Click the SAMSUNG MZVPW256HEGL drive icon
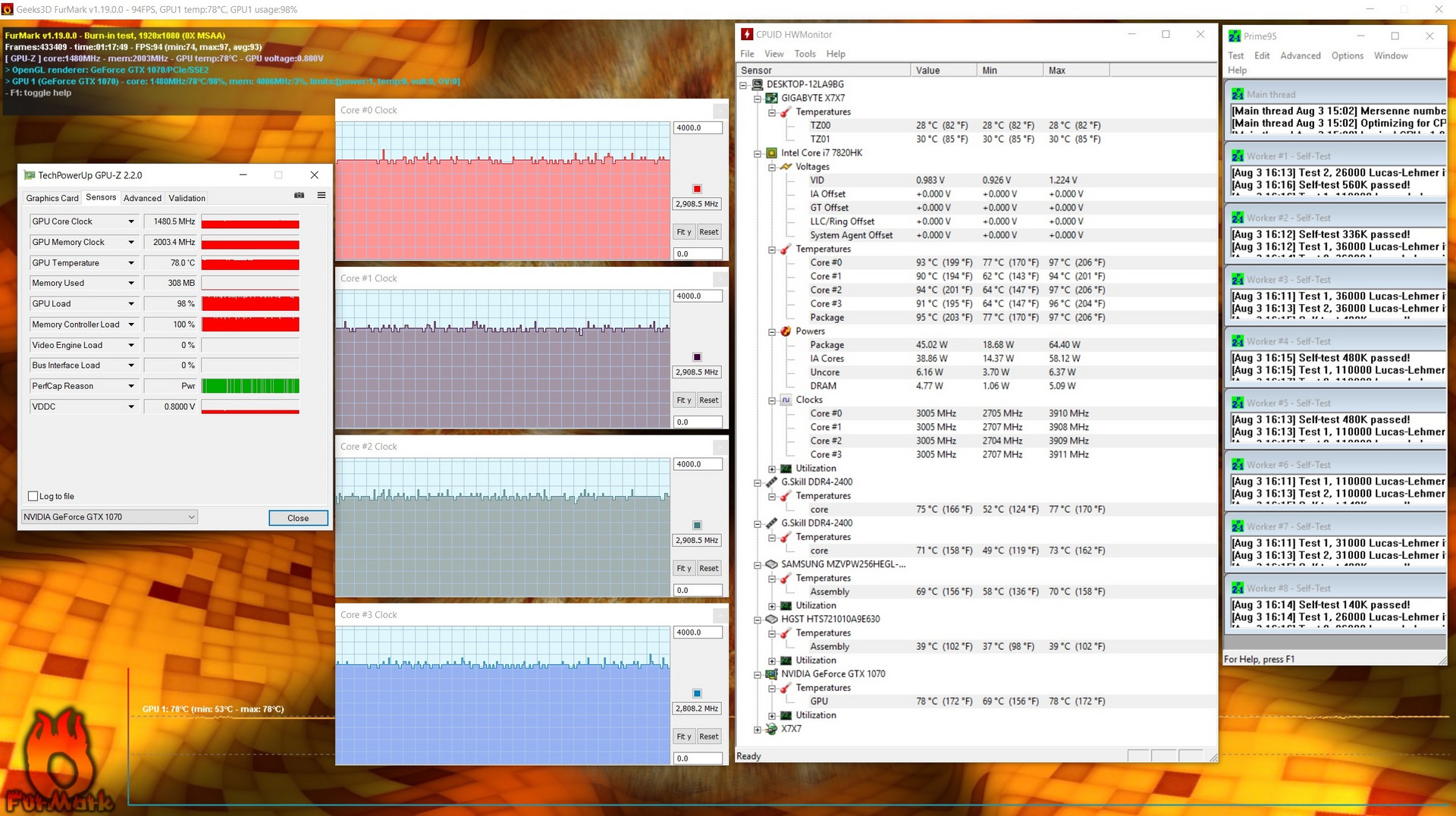Viewport: 1456px width, 816px height. [x=771, y=564]
